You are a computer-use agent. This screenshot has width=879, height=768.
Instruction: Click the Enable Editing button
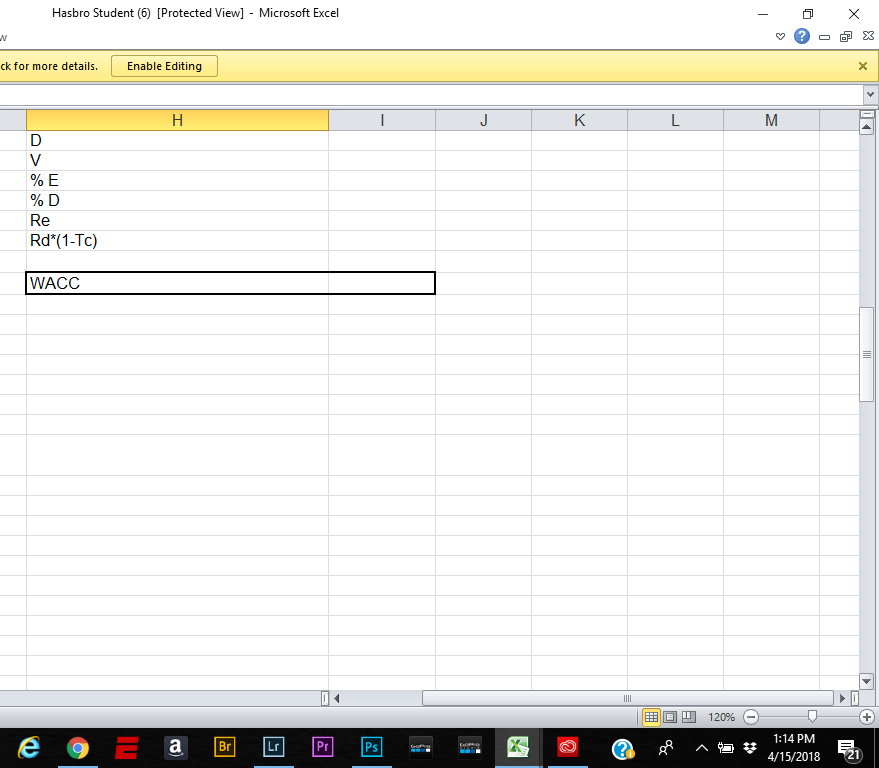tap(164, 66)
